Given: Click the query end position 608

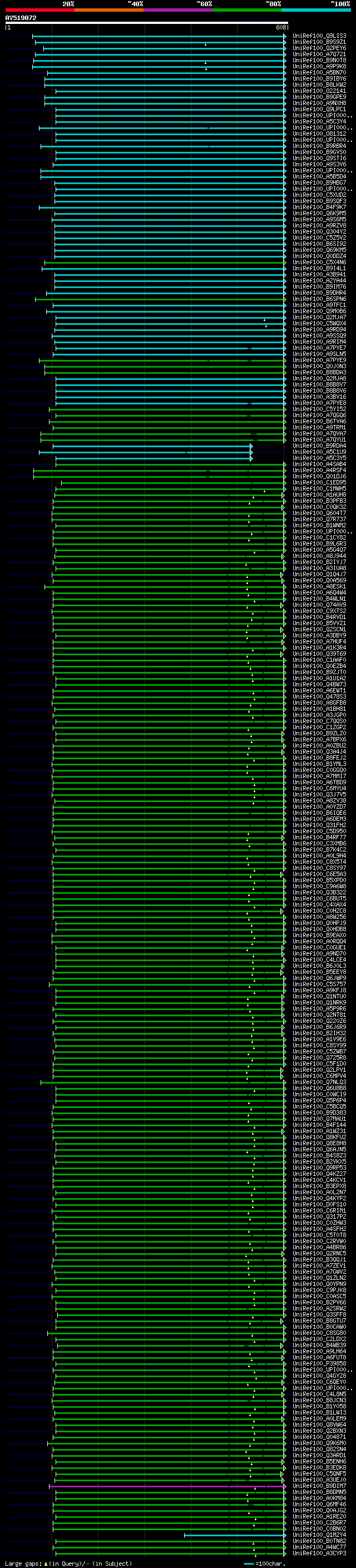Looking at the screenshot, I should tap(280, 27).
